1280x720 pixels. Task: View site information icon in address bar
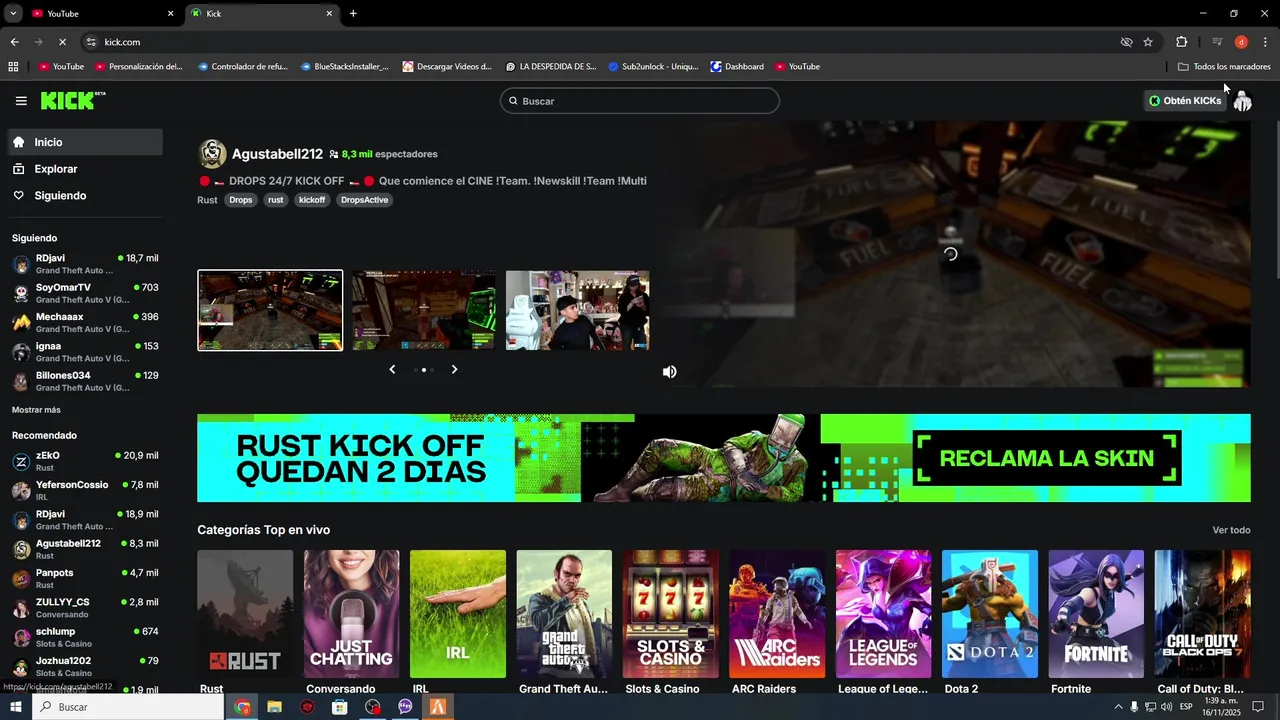[91, 42]
